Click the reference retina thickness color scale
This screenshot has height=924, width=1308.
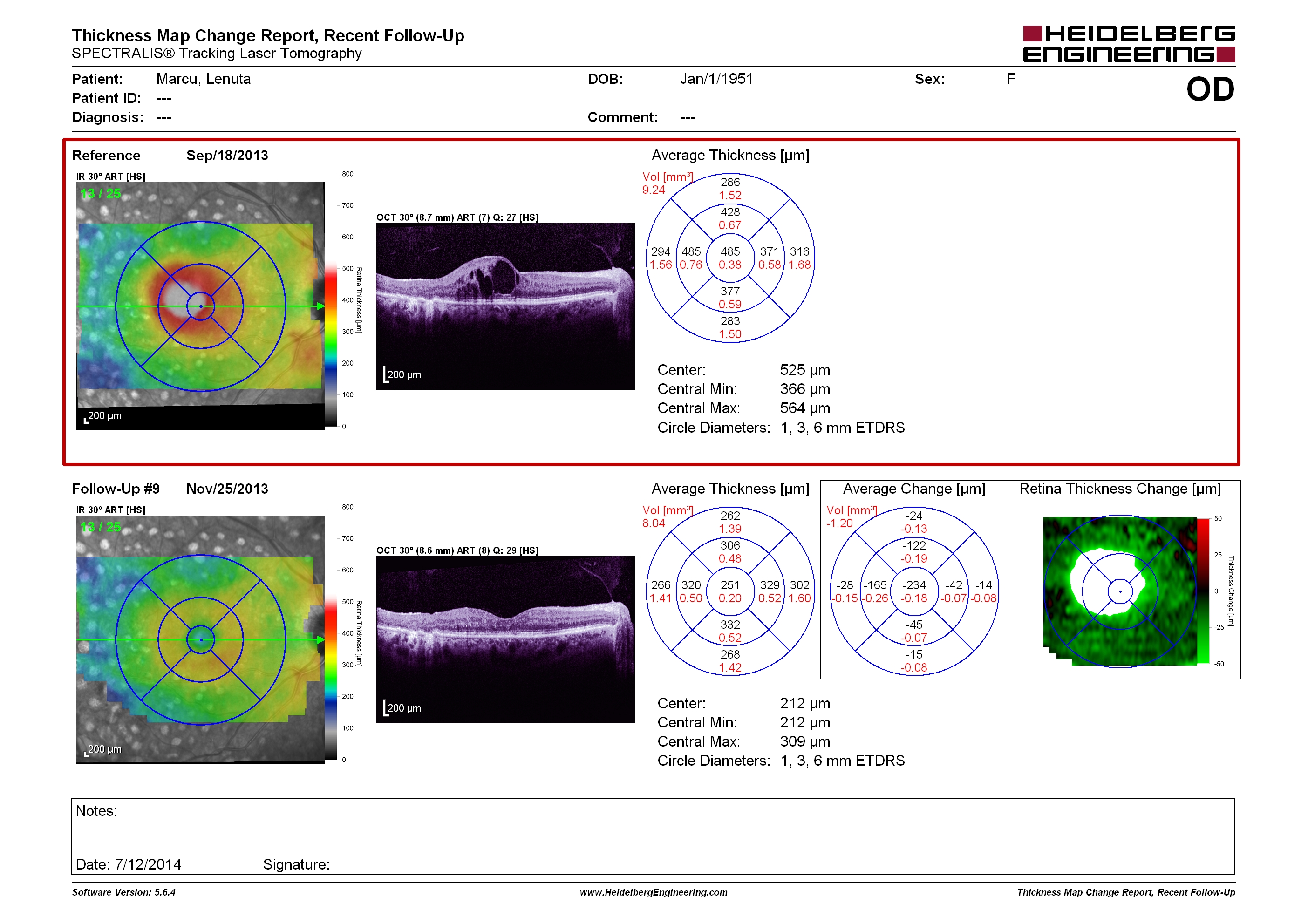pos(330,299)
